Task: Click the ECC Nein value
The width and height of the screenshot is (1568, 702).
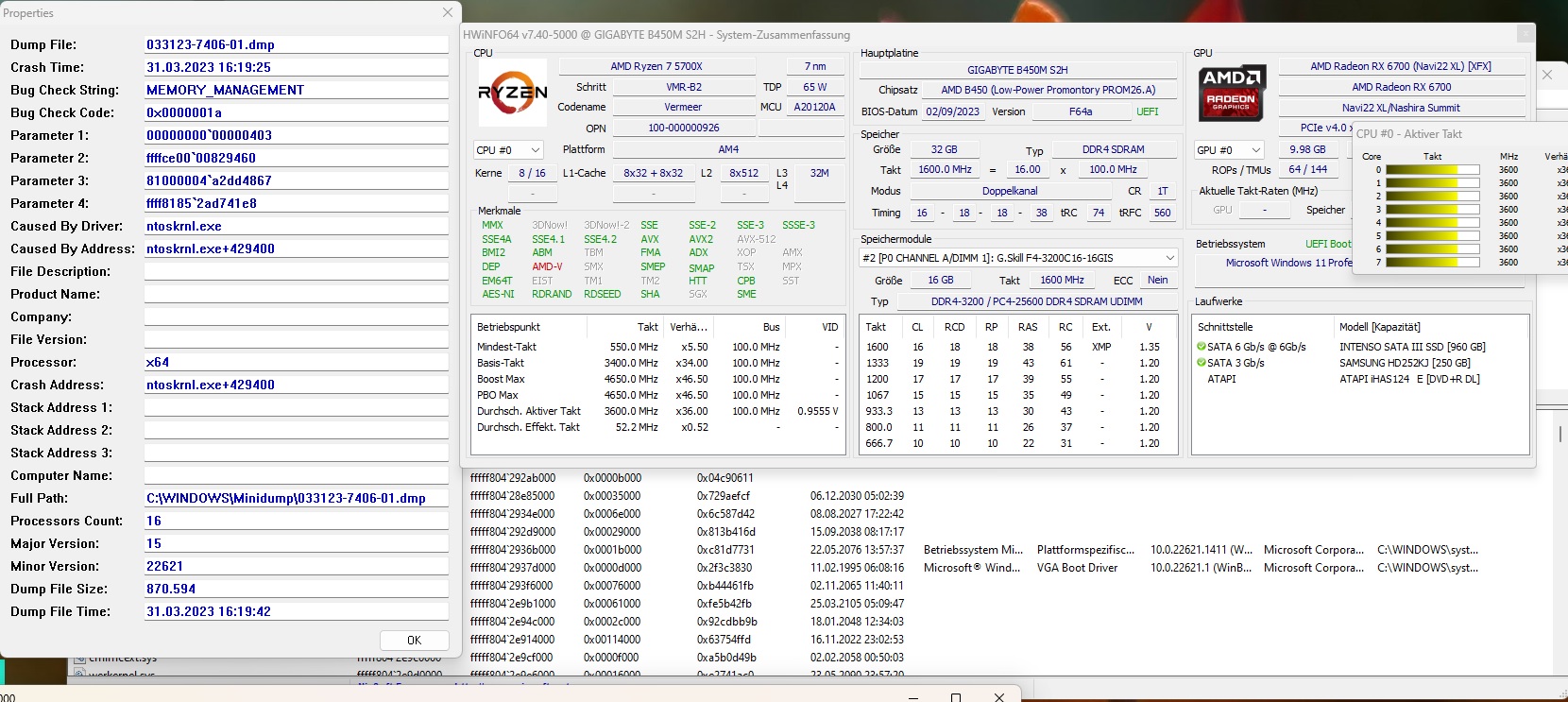Action: [1157, 280]
